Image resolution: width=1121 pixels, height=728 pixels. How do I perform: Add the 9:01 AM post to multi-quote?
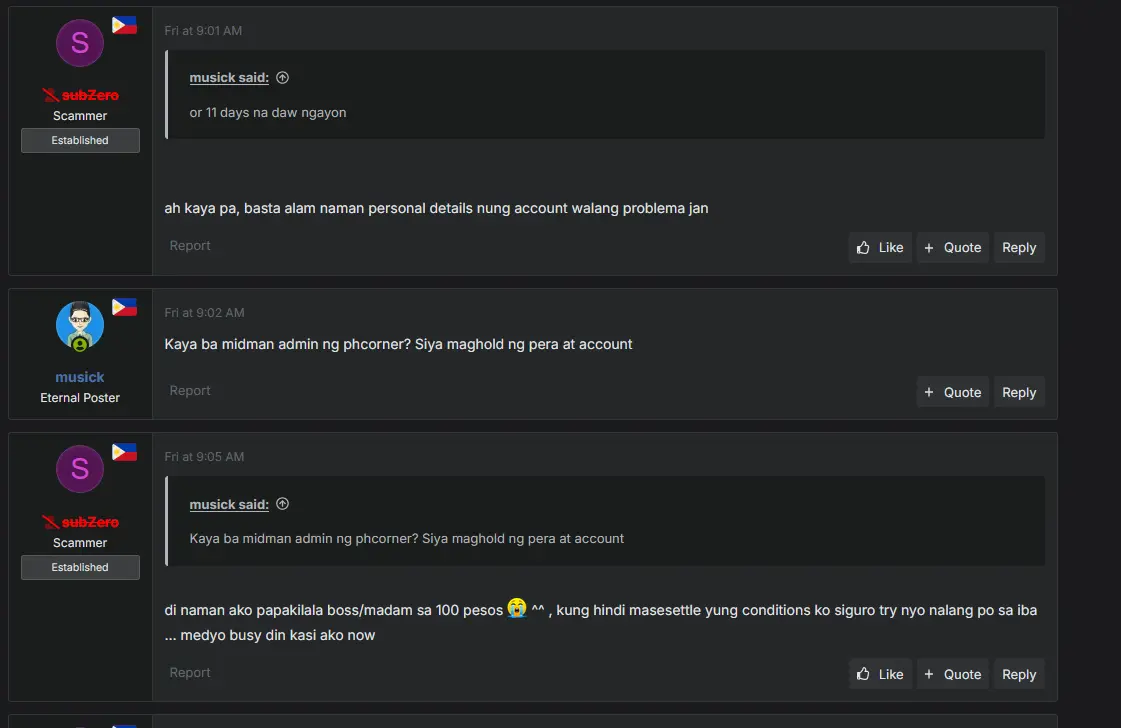pyautogui.click(x=952, y=247)
